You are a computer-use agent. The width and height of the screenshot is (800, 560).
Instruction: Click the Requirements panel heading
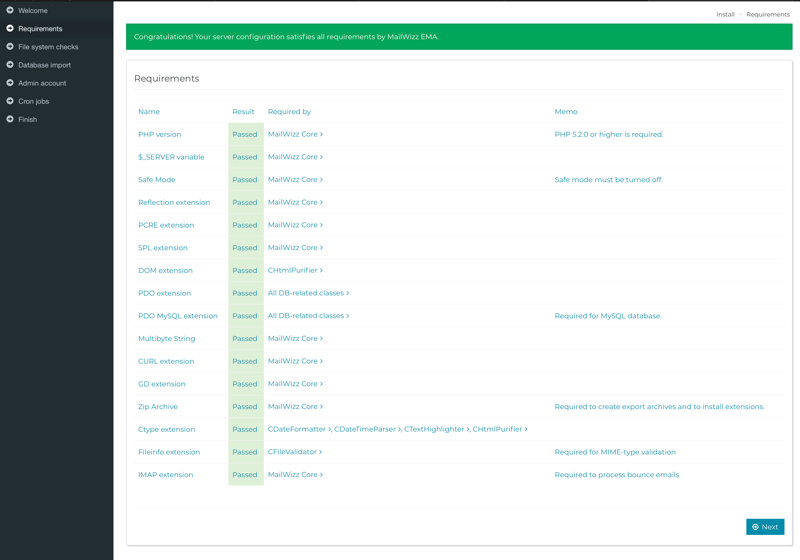(166, 79)
